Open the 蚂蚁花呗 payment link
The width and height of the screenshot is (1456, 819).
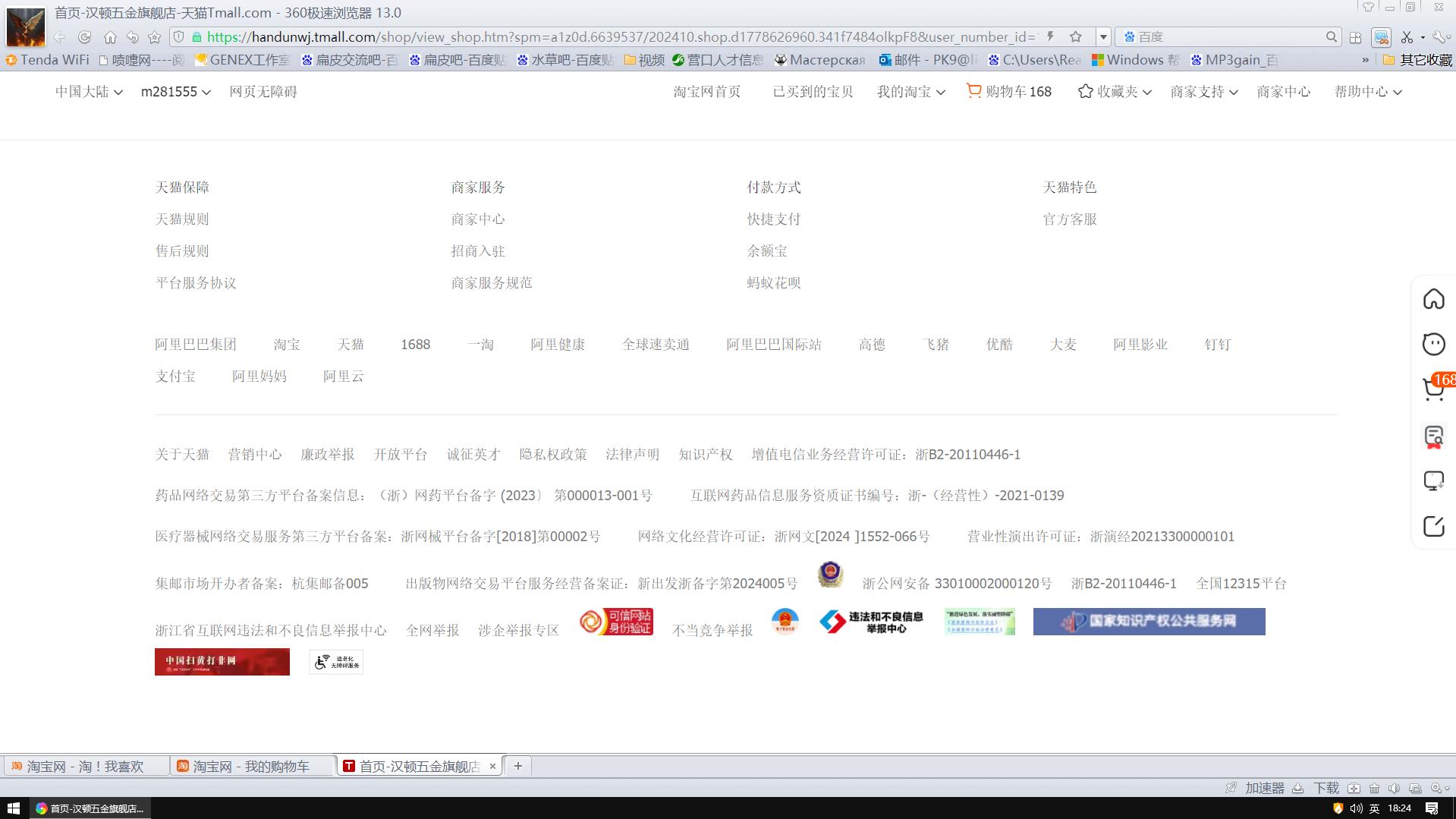pos(774,283)
